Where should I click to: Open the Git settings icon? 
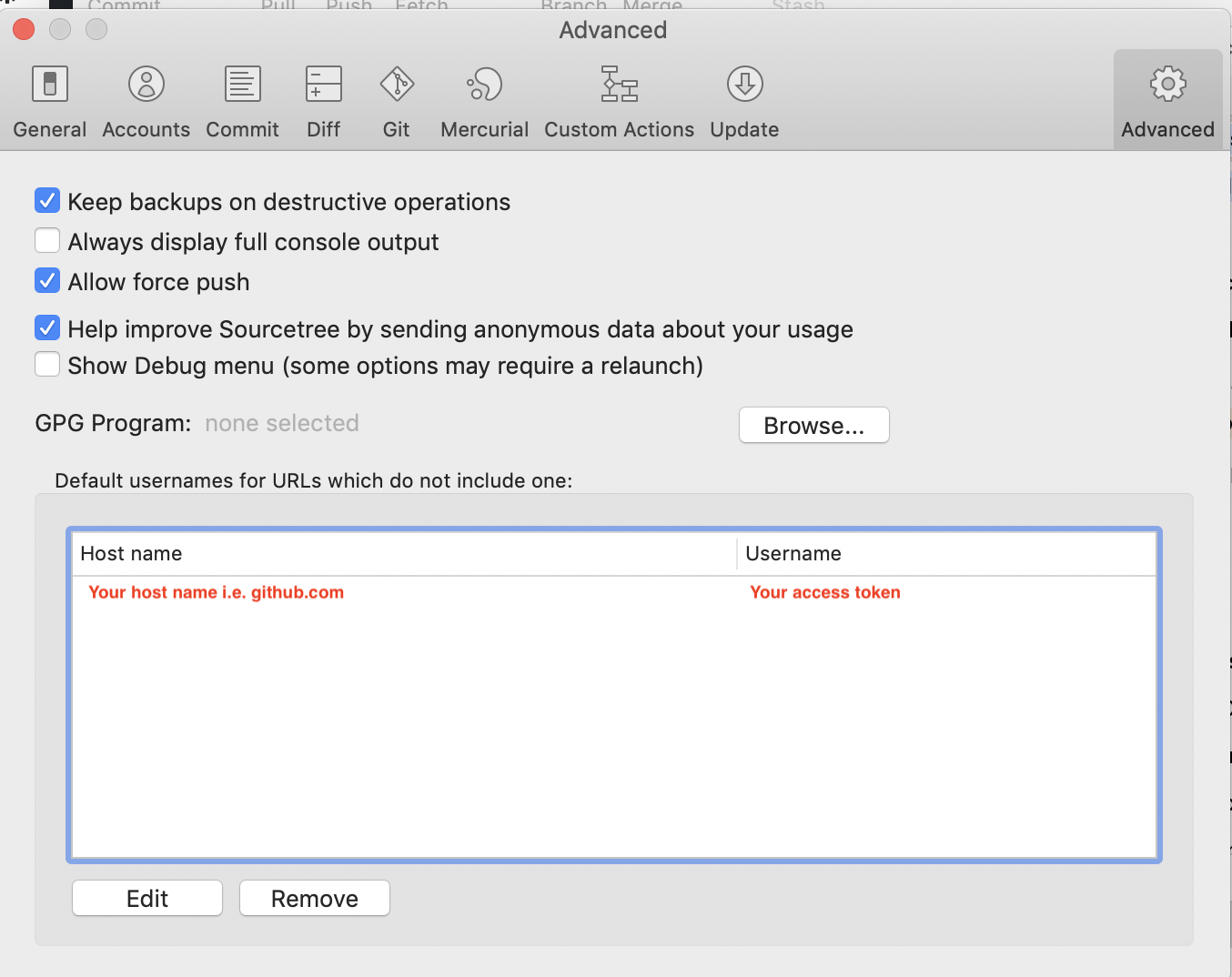point(396,100)
